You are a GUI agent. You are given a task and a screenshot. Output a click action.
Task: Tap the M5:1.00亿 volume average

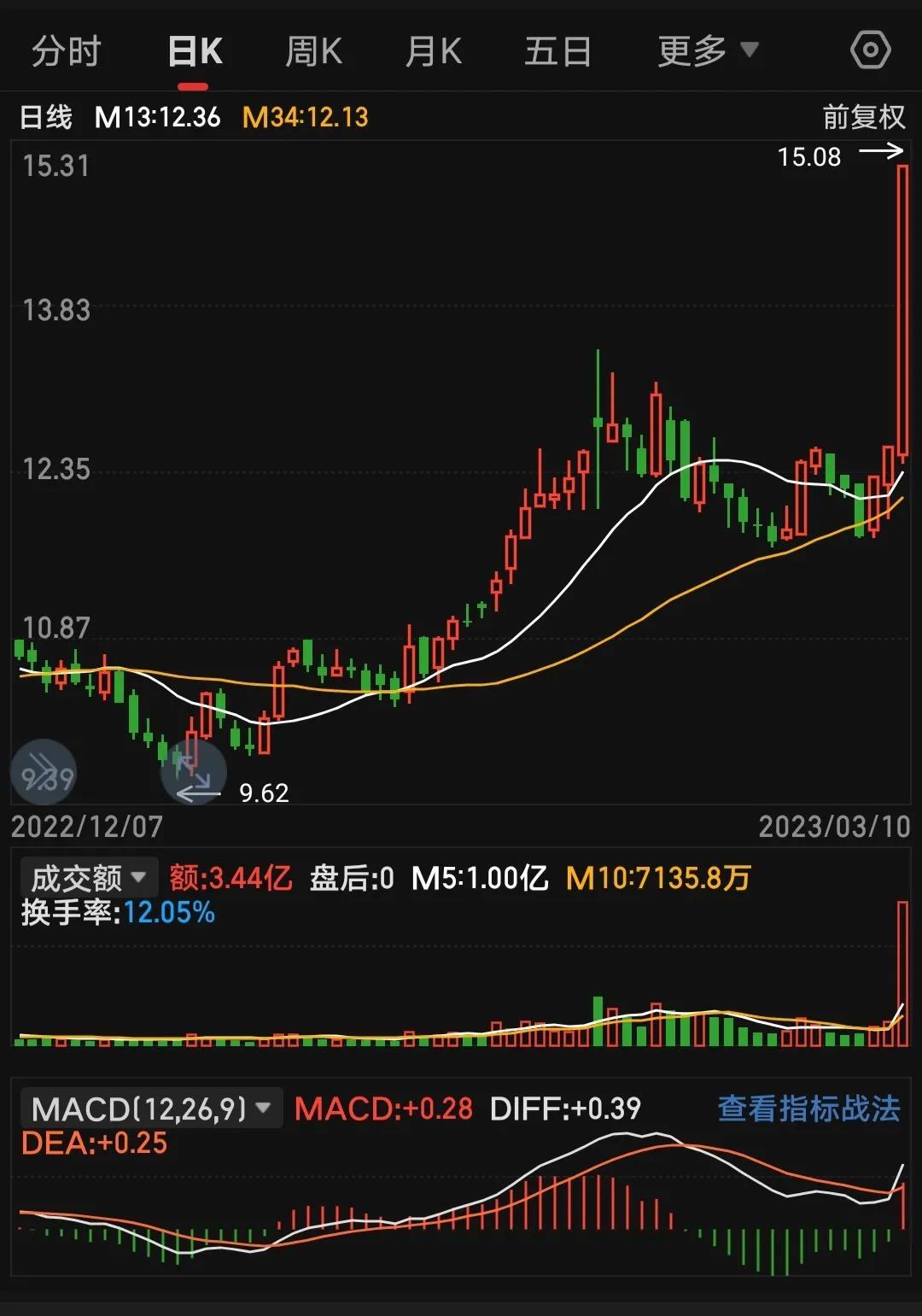[x=480, y=878]
